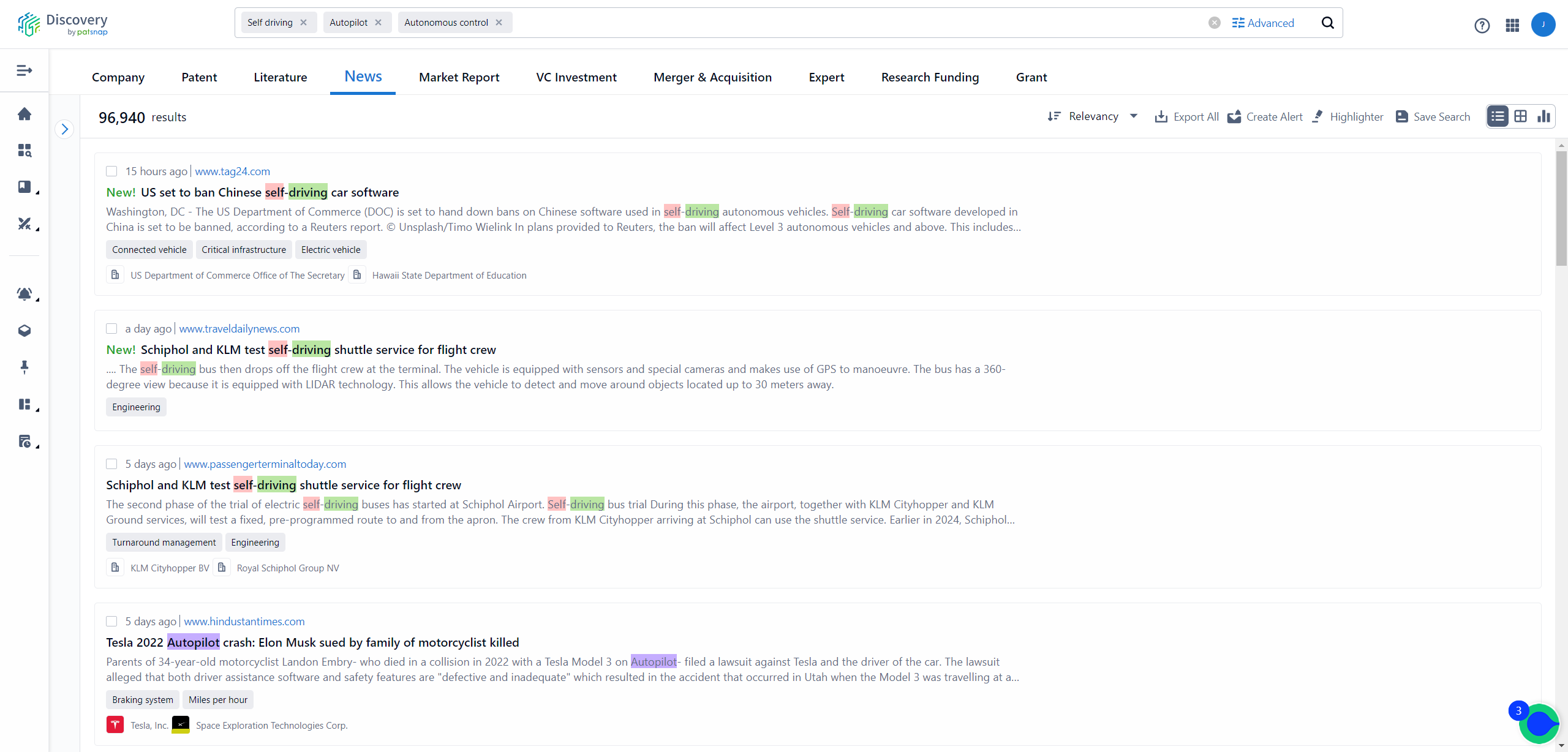
Task: Click Export All button
Action: (x=1187, y=116)
